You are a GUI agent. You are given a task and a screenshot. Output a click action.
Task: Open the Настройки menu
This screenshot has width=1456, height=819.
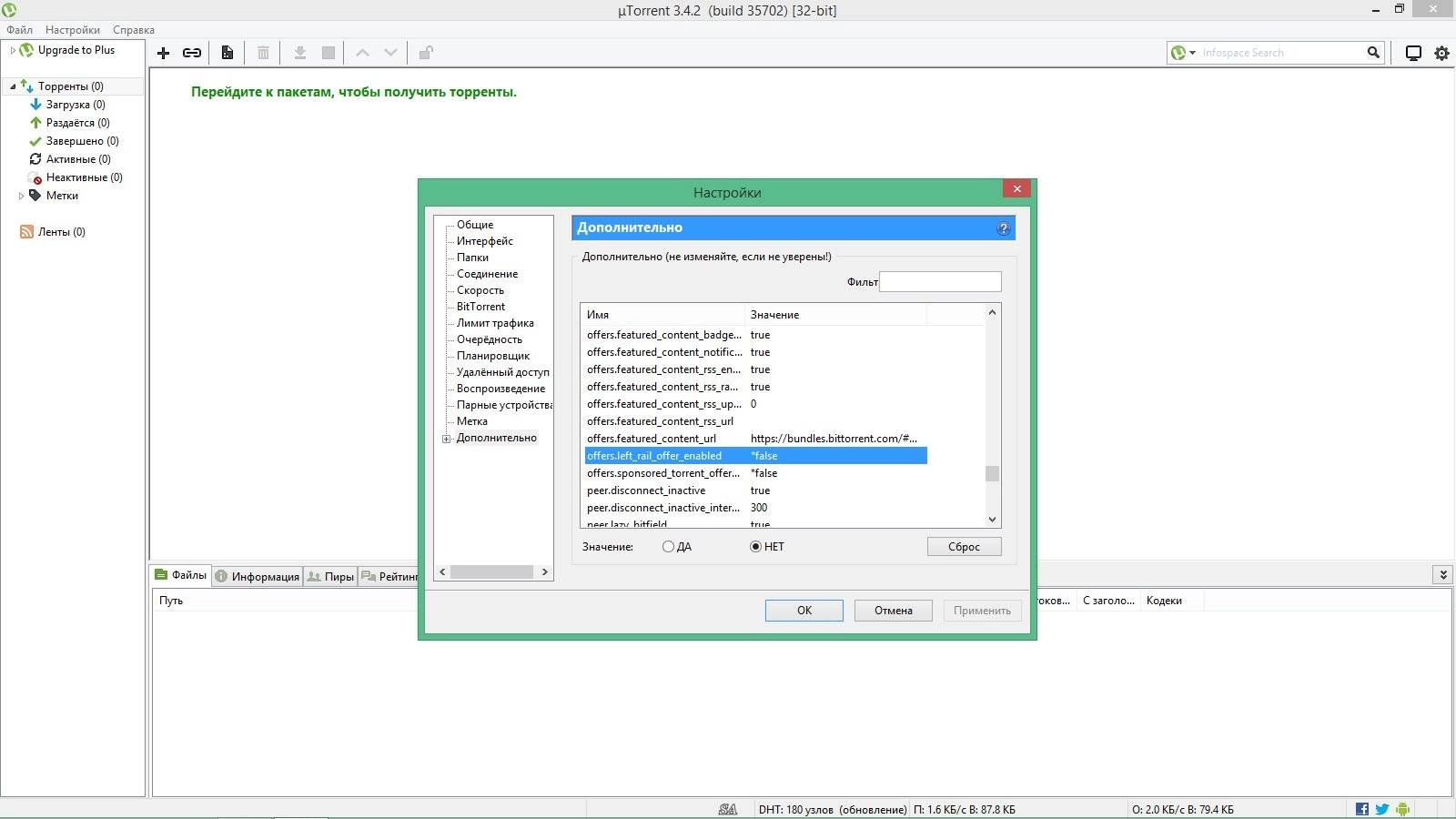pyautogui.click(x=73, y=30)
